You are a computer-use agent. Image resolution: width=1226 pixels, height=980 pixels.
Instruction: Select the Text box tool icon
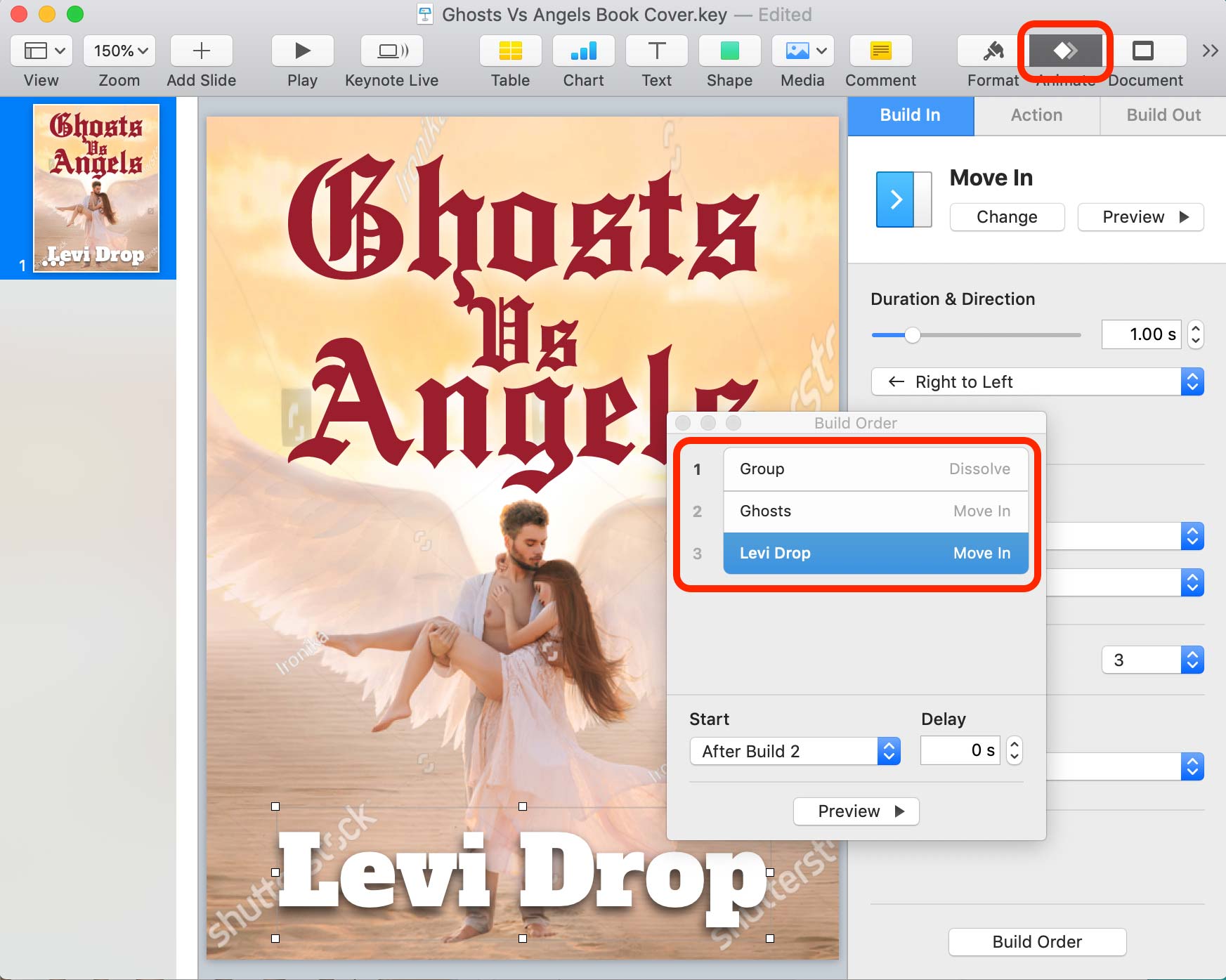pos(656,51)
